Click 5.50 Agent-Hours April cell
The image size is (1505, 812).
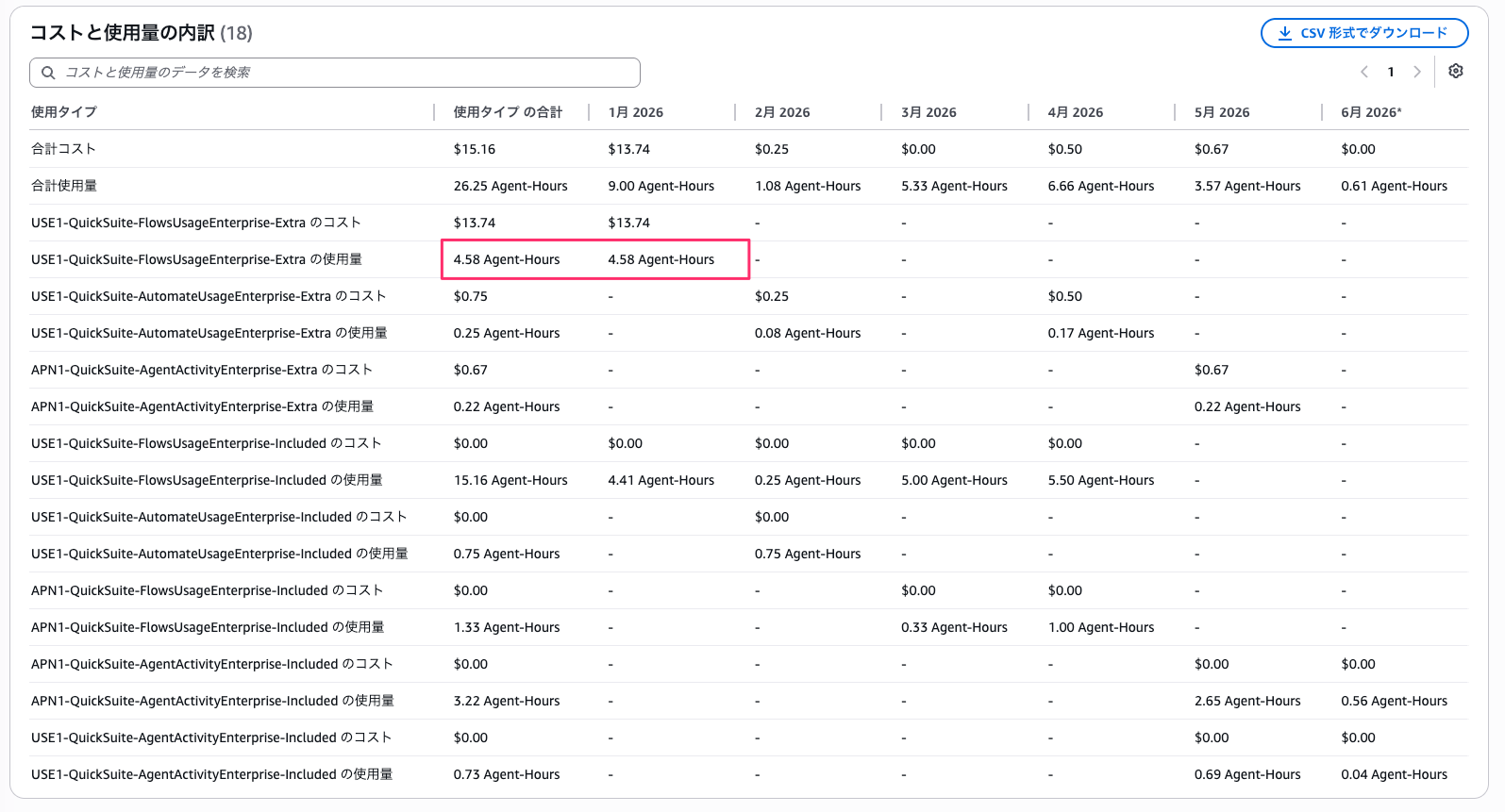tap(1101, 480)
